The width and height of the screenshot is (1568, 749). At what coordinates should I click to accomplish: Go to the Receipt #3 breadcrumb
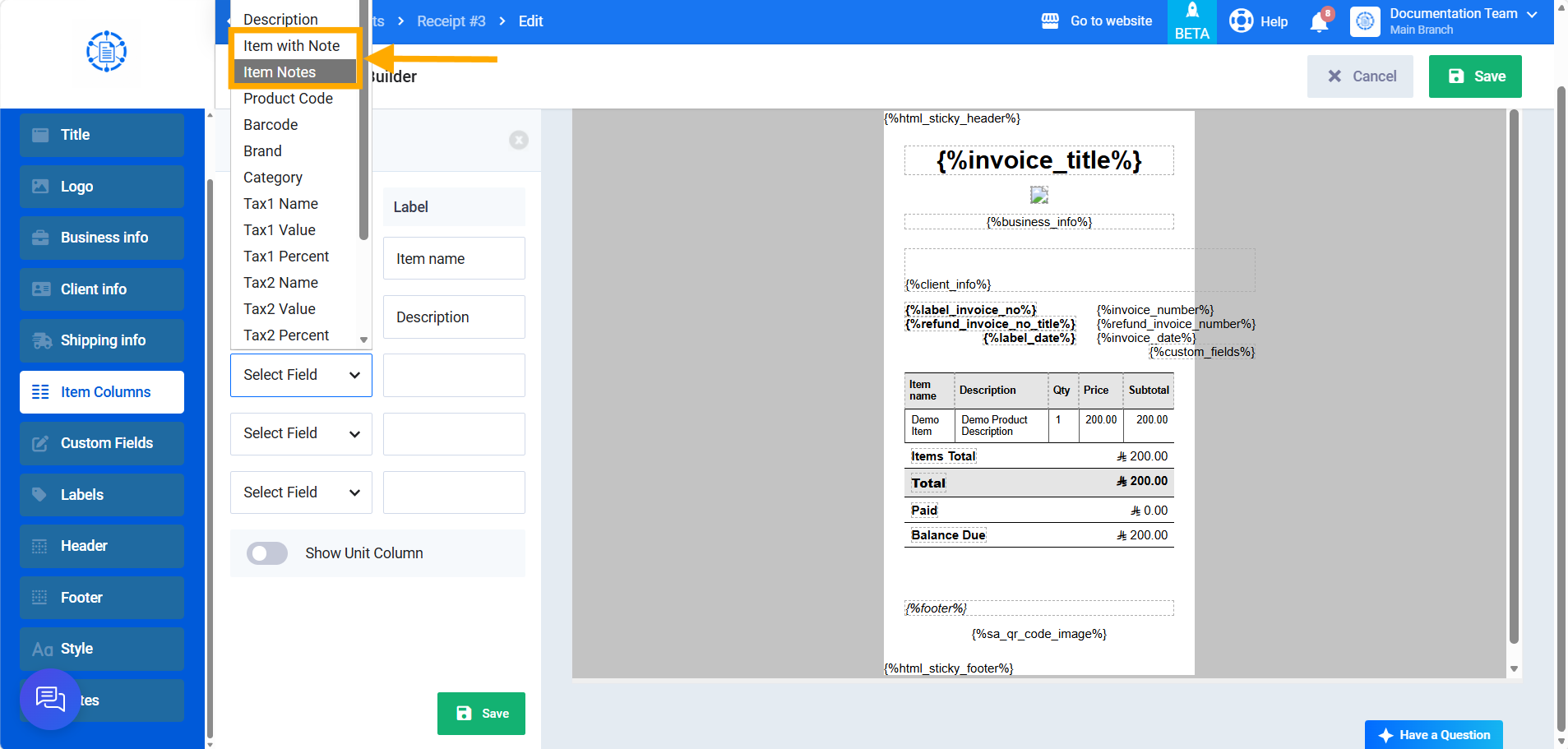tap(451, 21)
